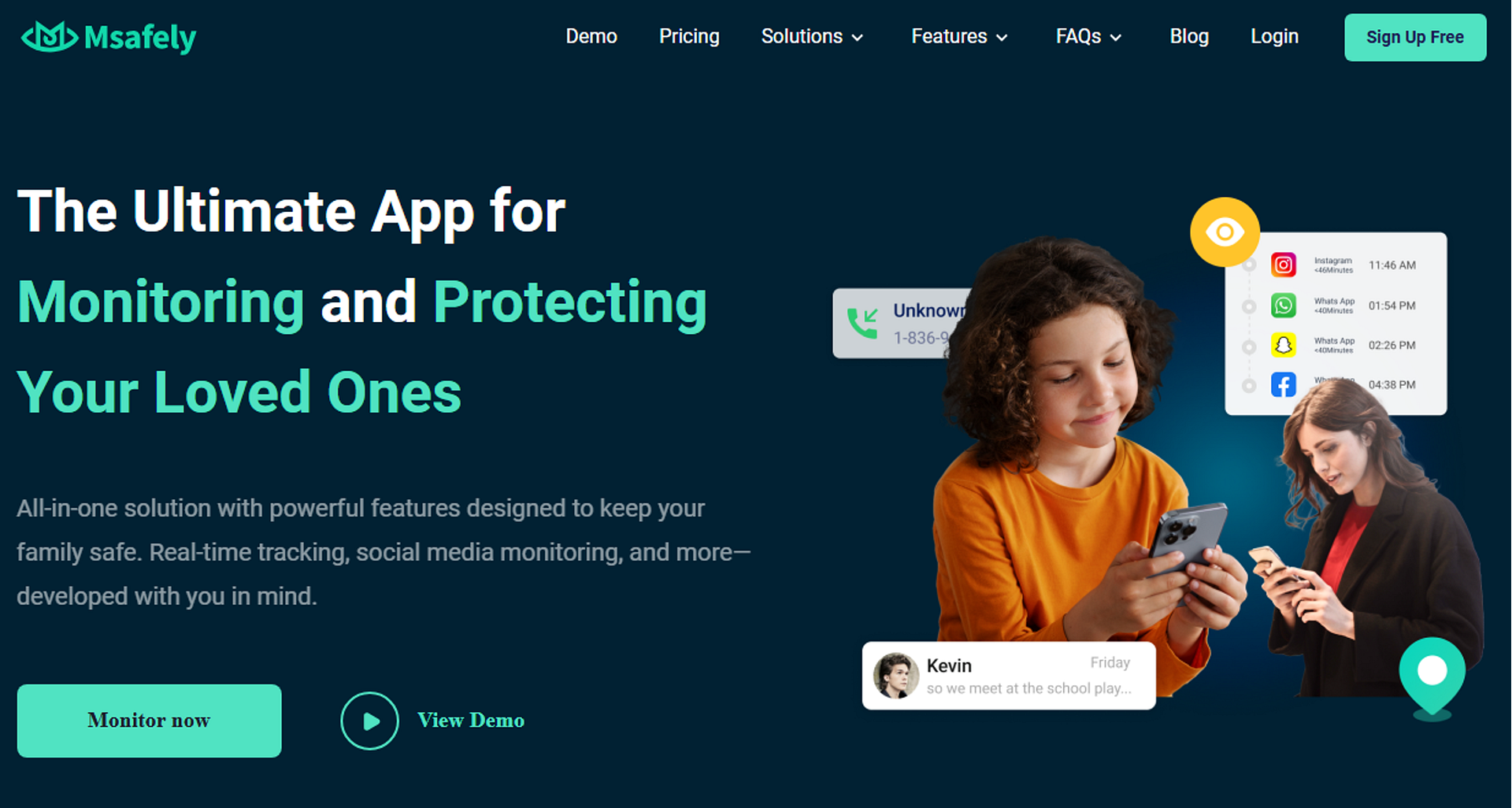Click the Sign Up Free button
Screen dimensions: 1512x808
tap(1415, 37)
